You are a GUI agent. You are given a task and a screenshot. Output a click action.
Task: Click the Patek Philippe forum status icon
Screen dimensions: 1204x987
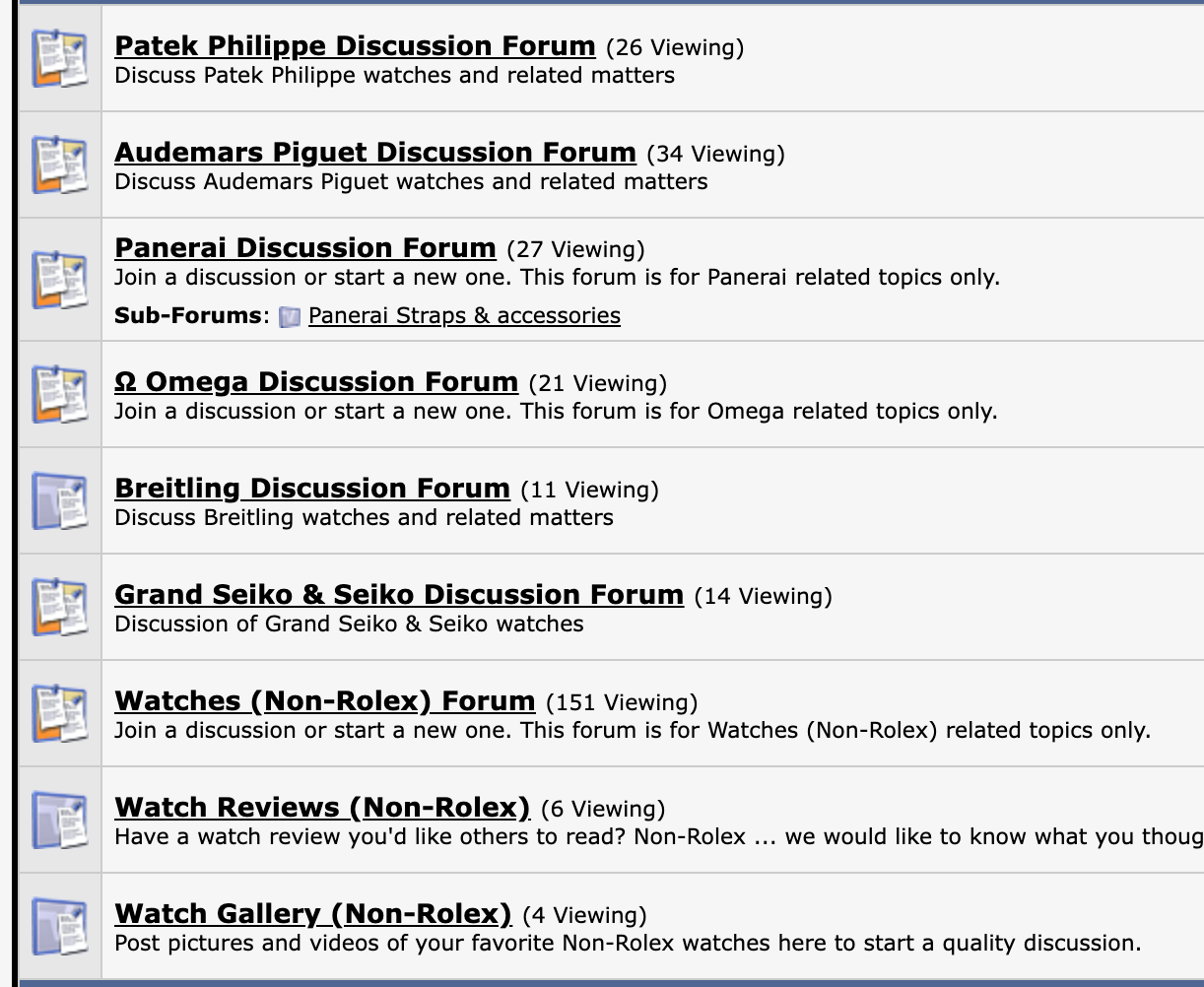click(59, 58)
